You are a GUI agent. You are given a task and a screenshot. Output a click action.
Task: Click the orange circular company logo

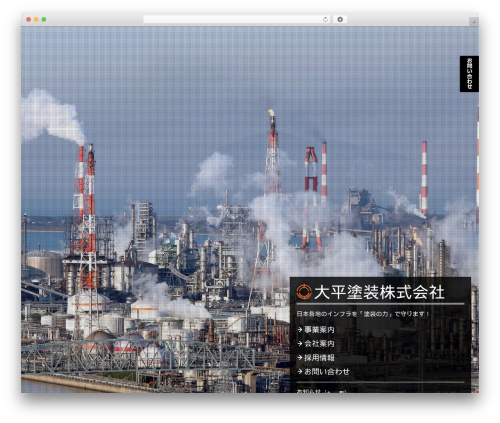304,292
